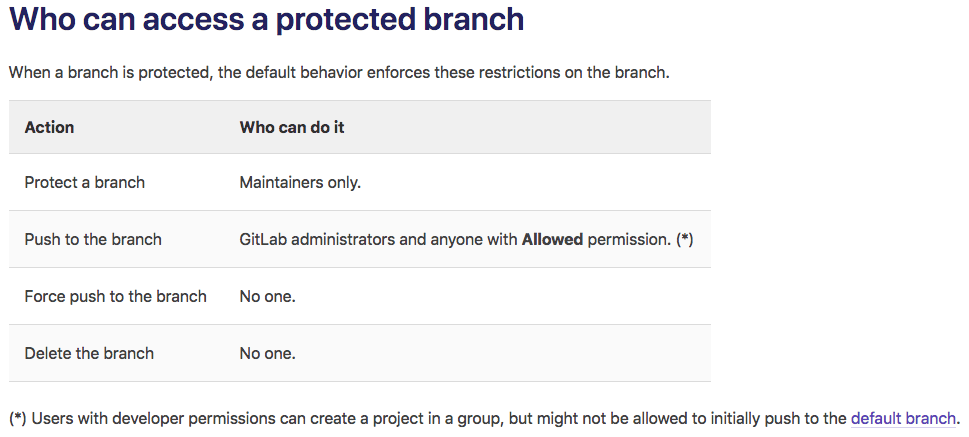Select the "Maintainers only." table cell
Image resolution: width=969 pixels, height=437 pixels.
(x=300, y=182)
